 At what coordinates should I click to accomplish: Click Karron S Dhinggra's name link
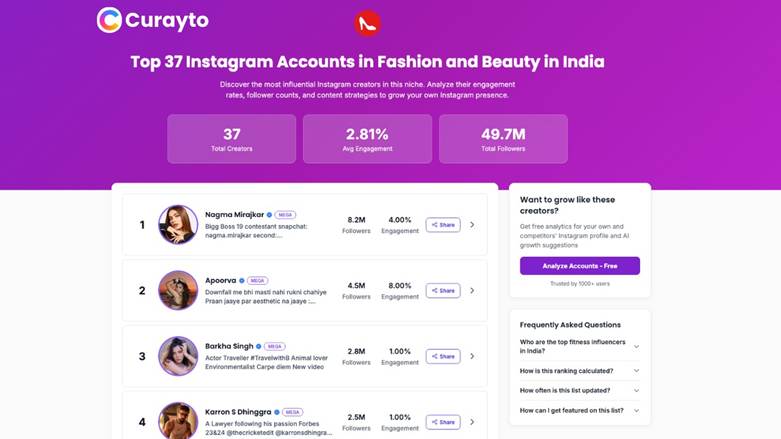click(x=238, y=412)
